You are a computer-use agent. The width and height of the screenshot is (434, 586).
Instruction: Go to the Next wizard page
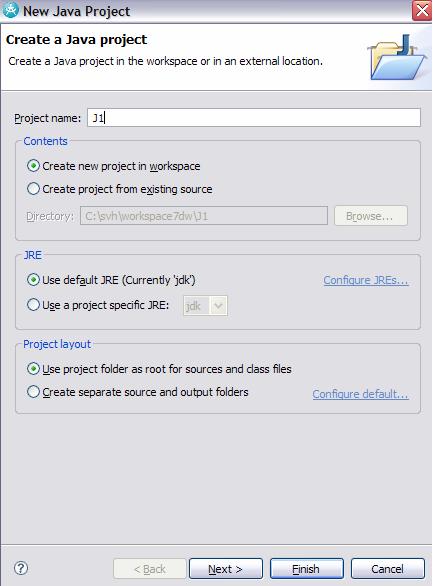tap(226, 569)
